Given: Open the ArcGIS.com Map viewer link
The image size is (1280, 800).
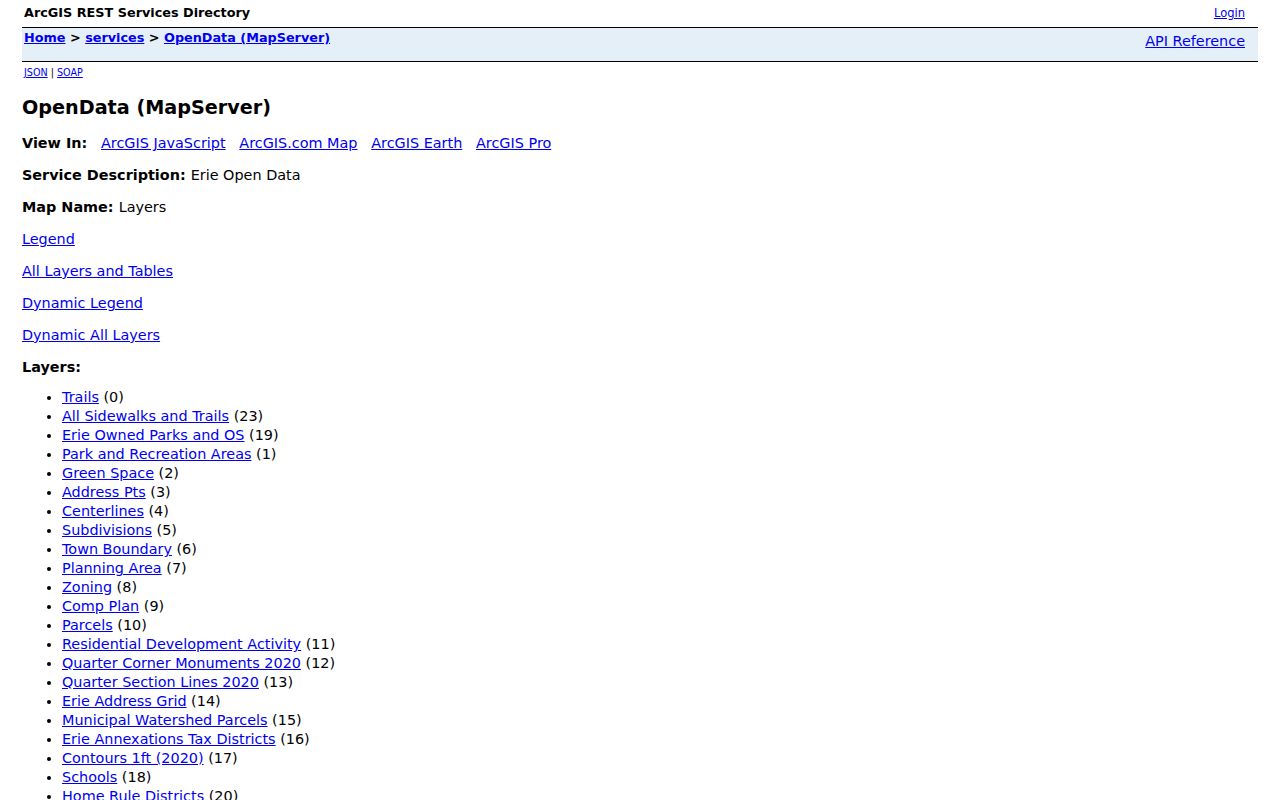Looking at the screenshot, I should point(298,143).
